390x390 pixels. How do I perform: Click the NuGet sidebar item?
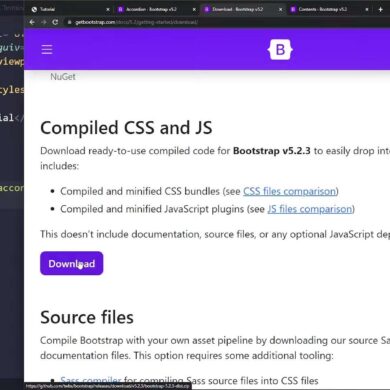[63, 77]
